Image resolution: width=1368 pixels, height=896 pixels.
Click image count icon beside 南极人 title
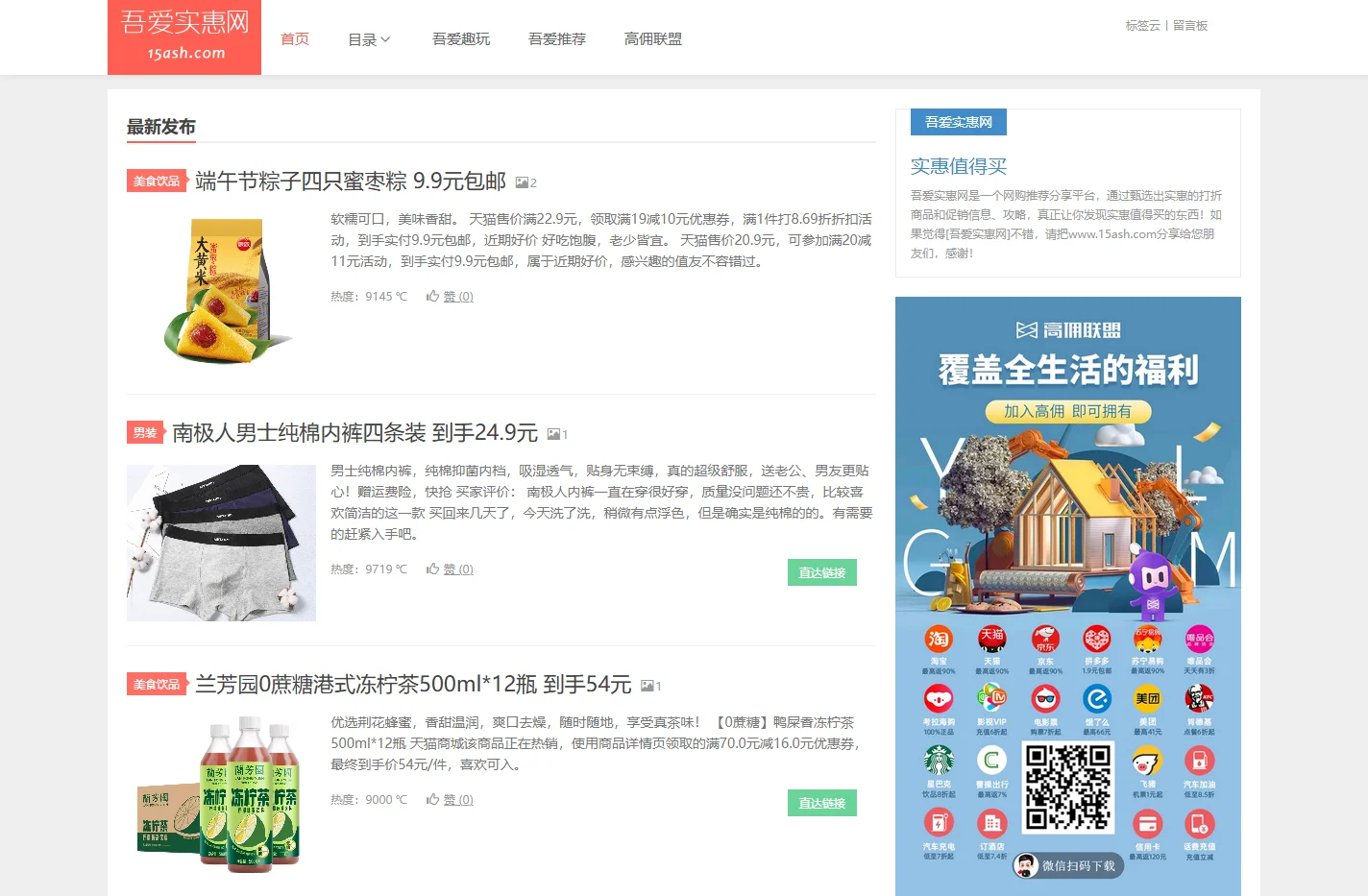(553, 434)
